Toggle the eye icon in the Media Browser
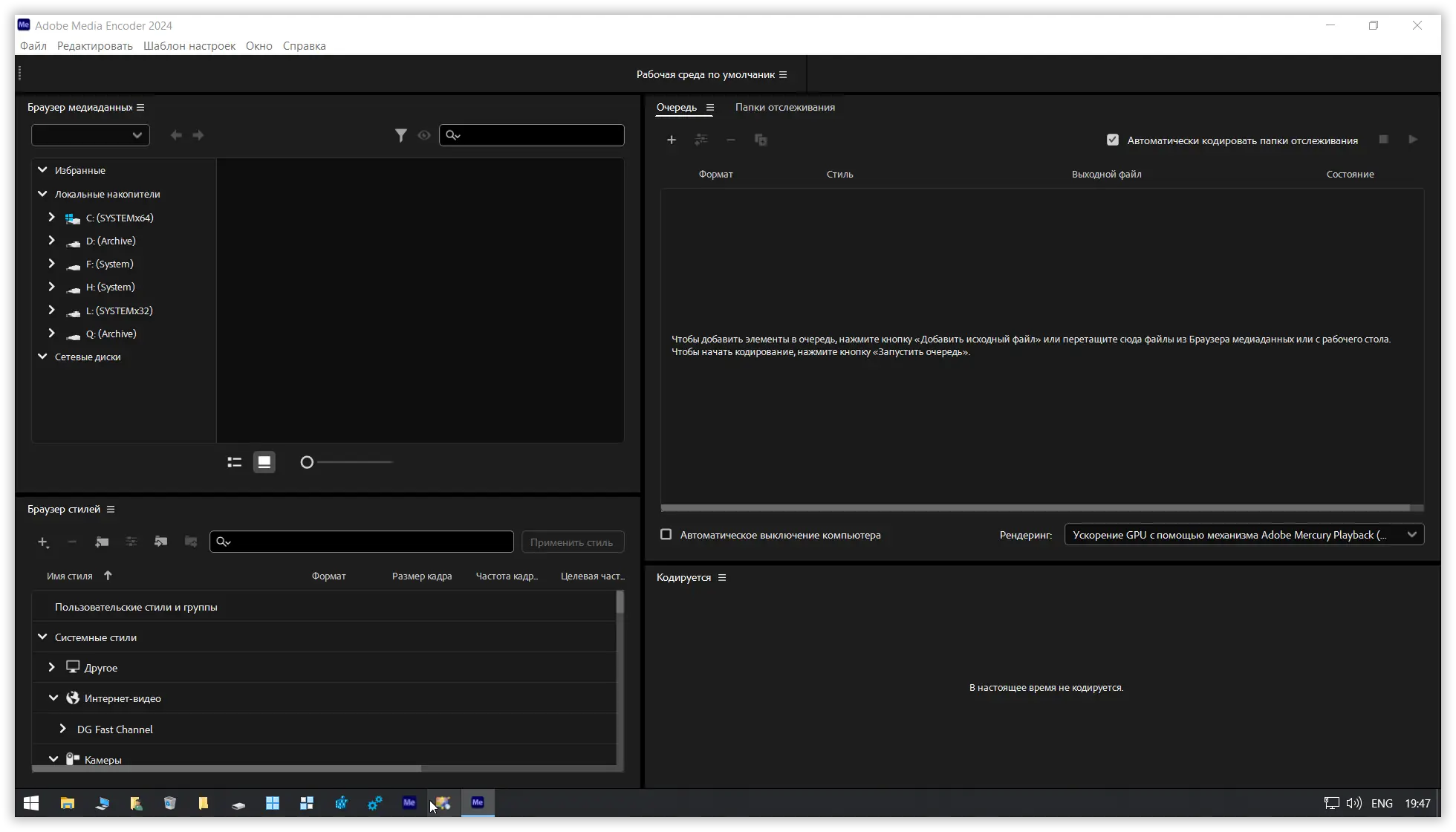 tap(424, 135)
